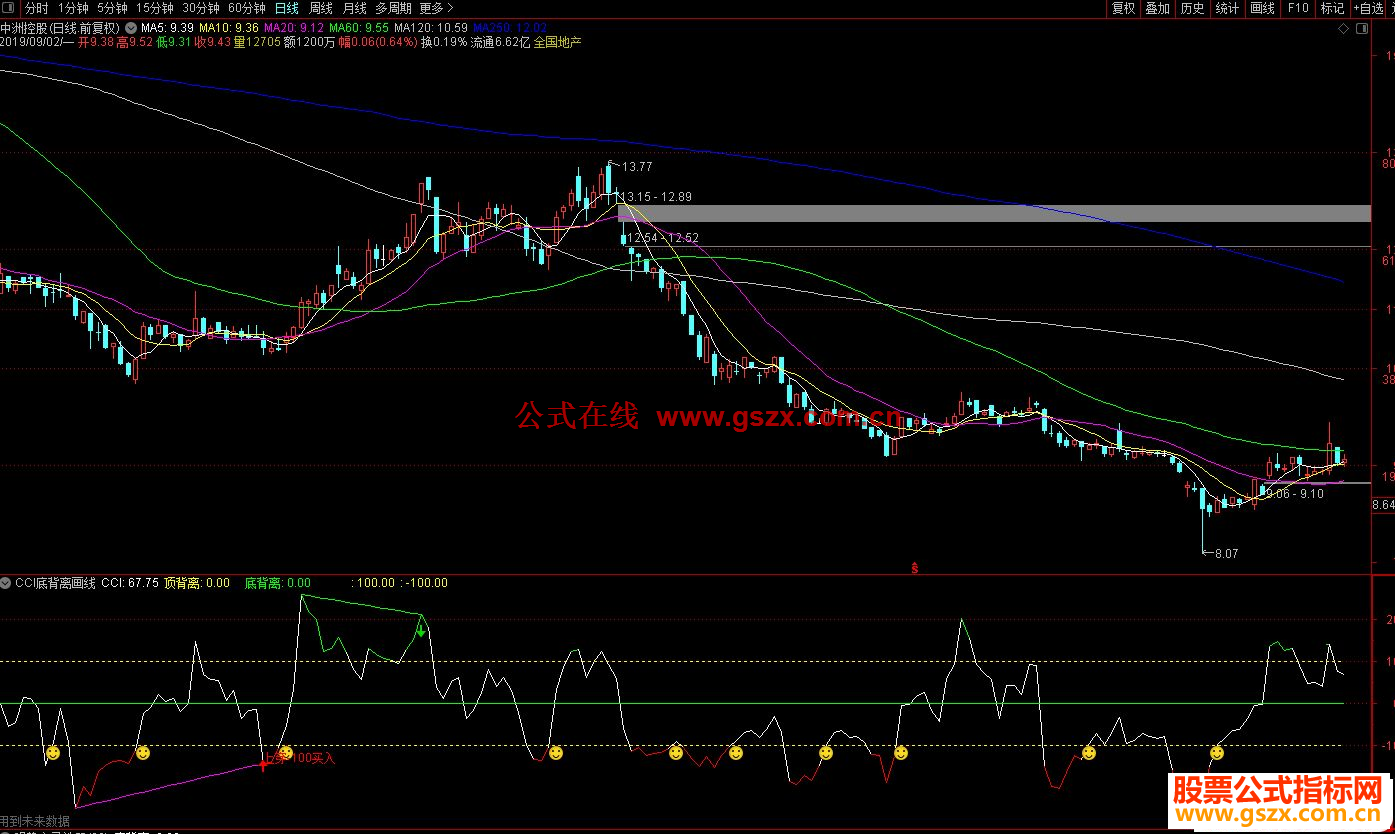Click the 8.64 price tag on right axis
The image size is (1395, 834).
click(x=1382, y=506)
